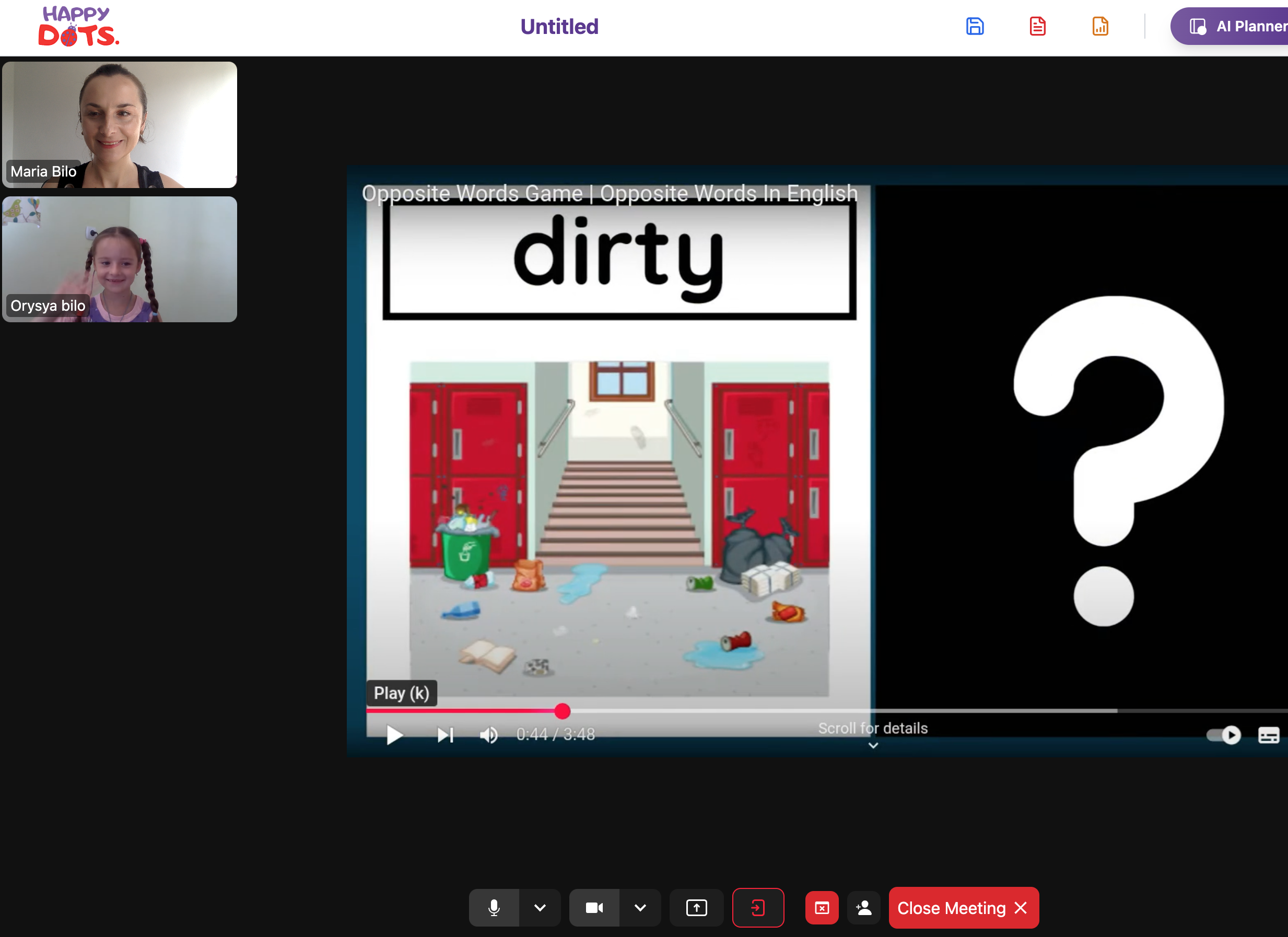Image resolution: width=1288 pixels, height=937 pixels.
Task: Open the red document notes icon
Action: [x=1037, y=27]
